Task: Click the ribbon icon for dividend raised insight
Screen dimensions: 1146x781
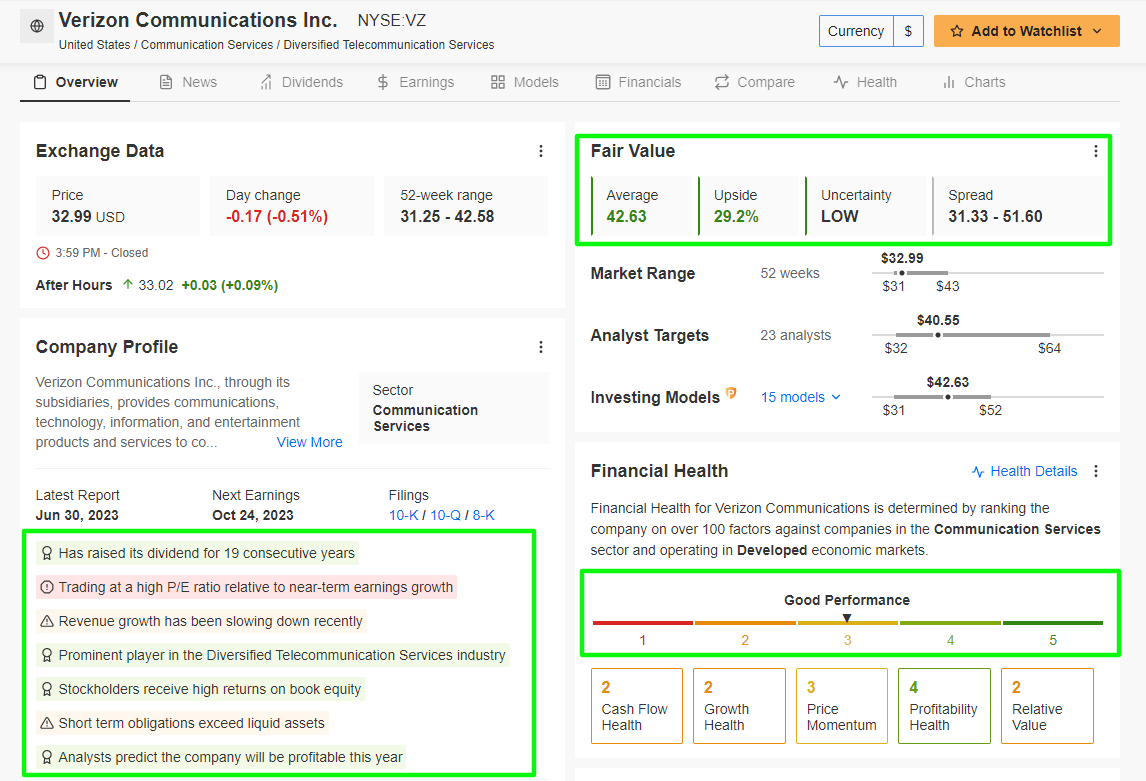Action: [47, 553]
